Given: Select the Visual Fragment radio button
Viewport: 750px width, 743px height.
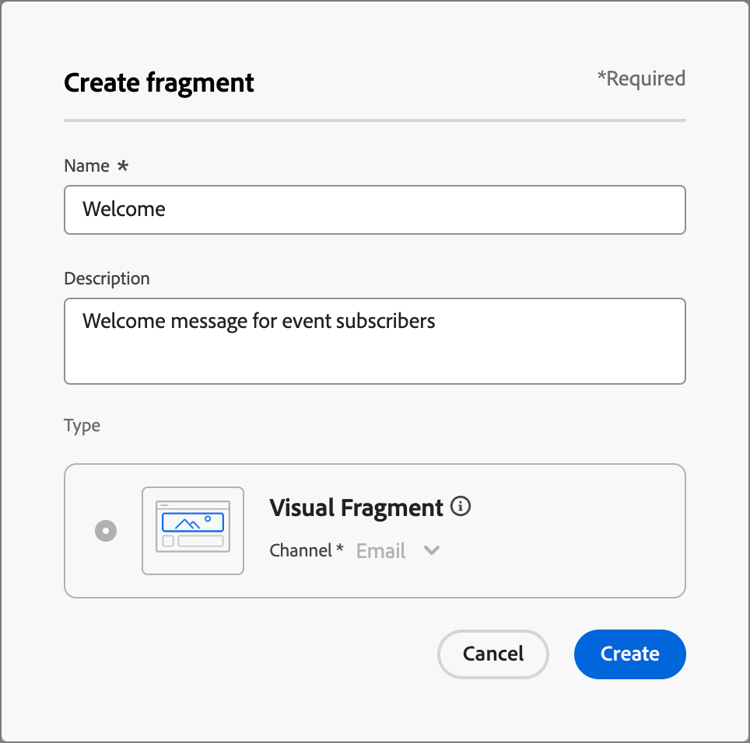Looking at the screenshot, I should pos(106,531).
